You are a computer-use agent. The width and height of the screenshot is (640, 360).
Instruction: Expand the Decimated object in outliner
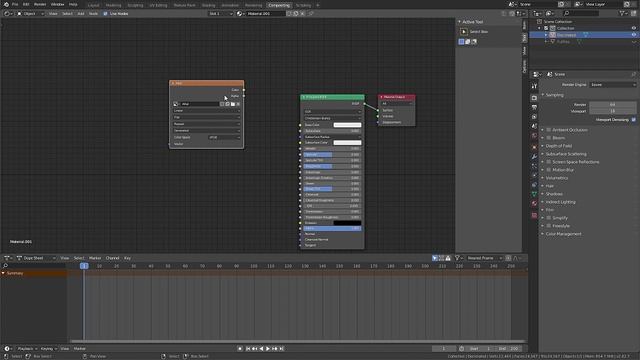click(x=546, y=35)
